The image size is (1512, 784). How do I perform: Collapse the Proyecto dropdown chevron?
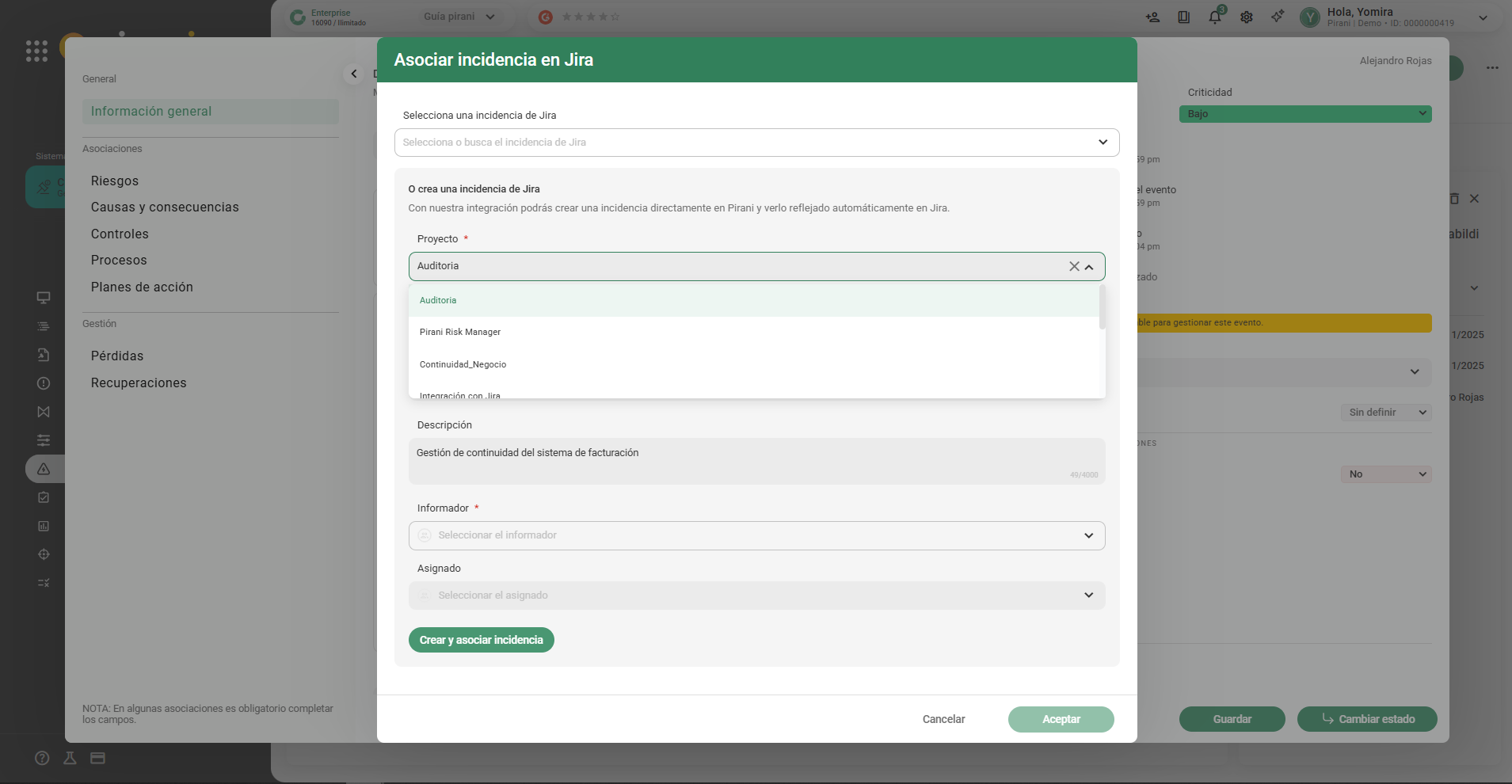(x=1090, y=267)
